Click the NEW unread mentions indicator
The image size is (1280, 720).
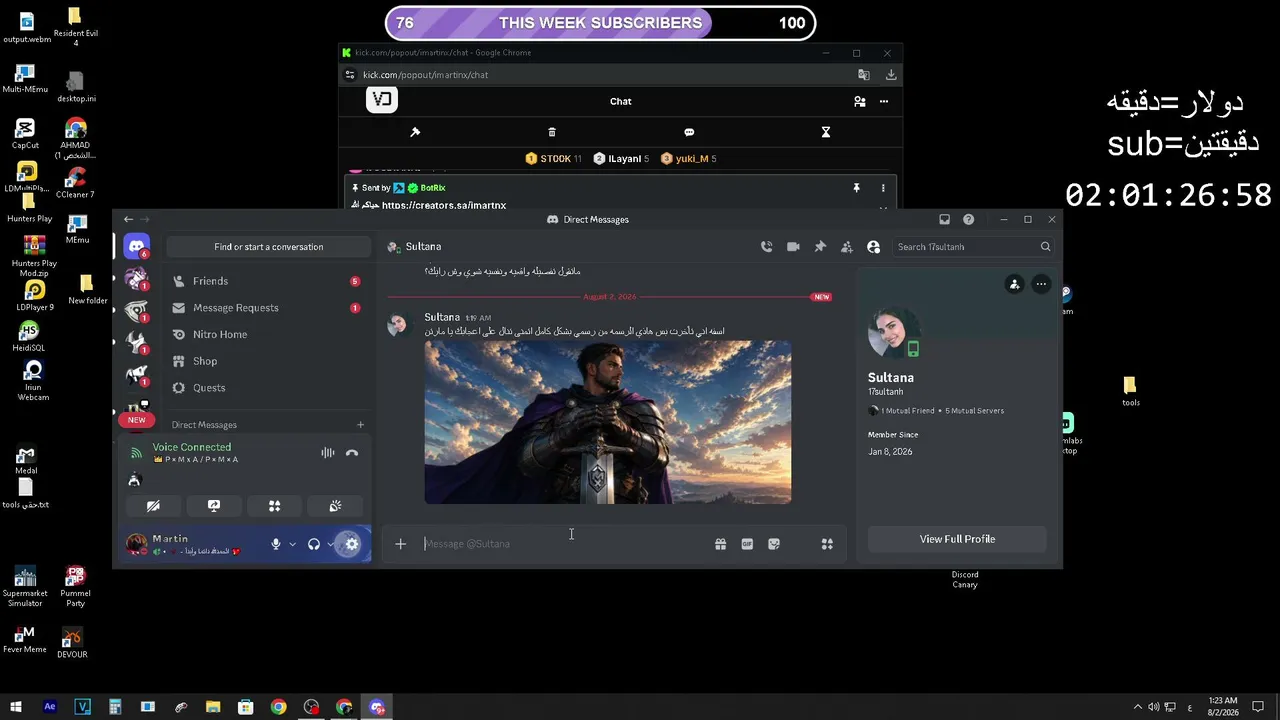137,420
